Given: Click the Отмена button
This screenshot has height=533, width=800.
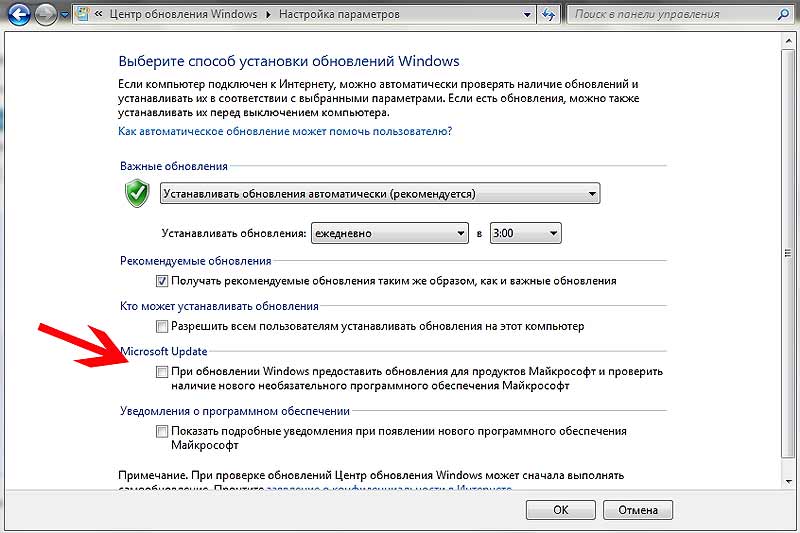Looking at the screenshot, I should coord(638,510).
